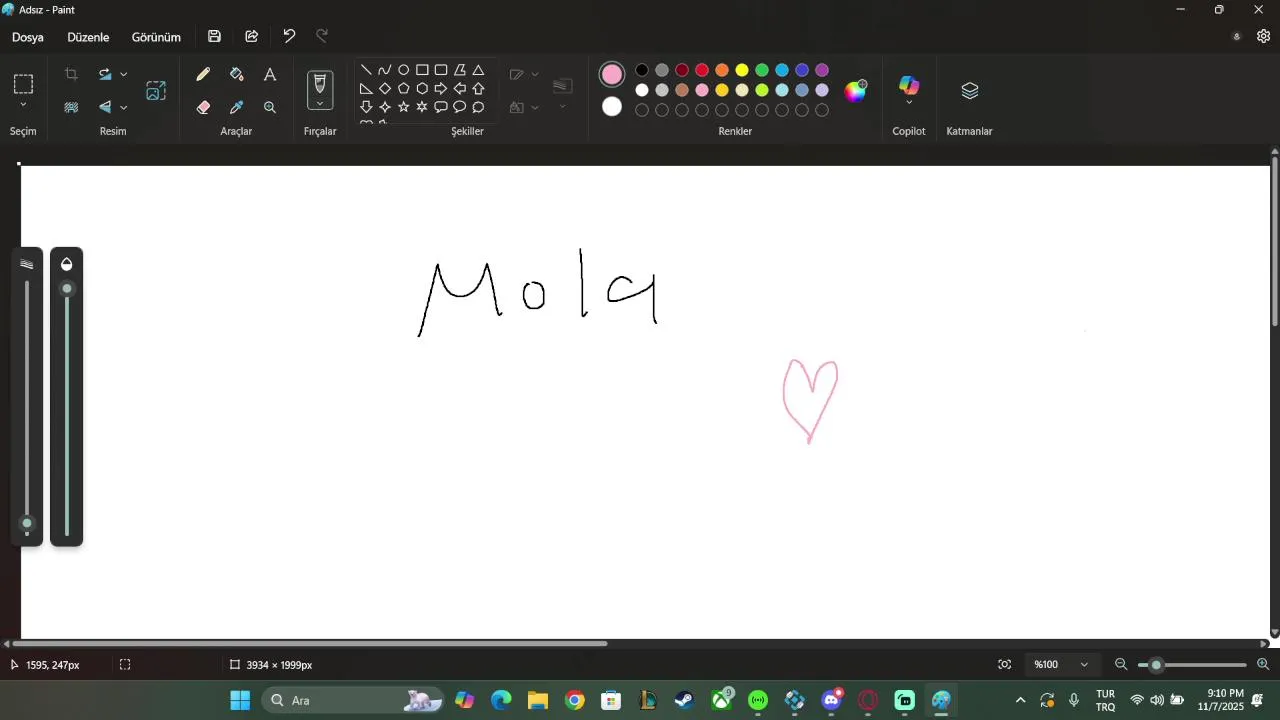The height and width of the screenshot is (720, 1280).
Task: Select the Pencil tool
Action: pos(203,75)
